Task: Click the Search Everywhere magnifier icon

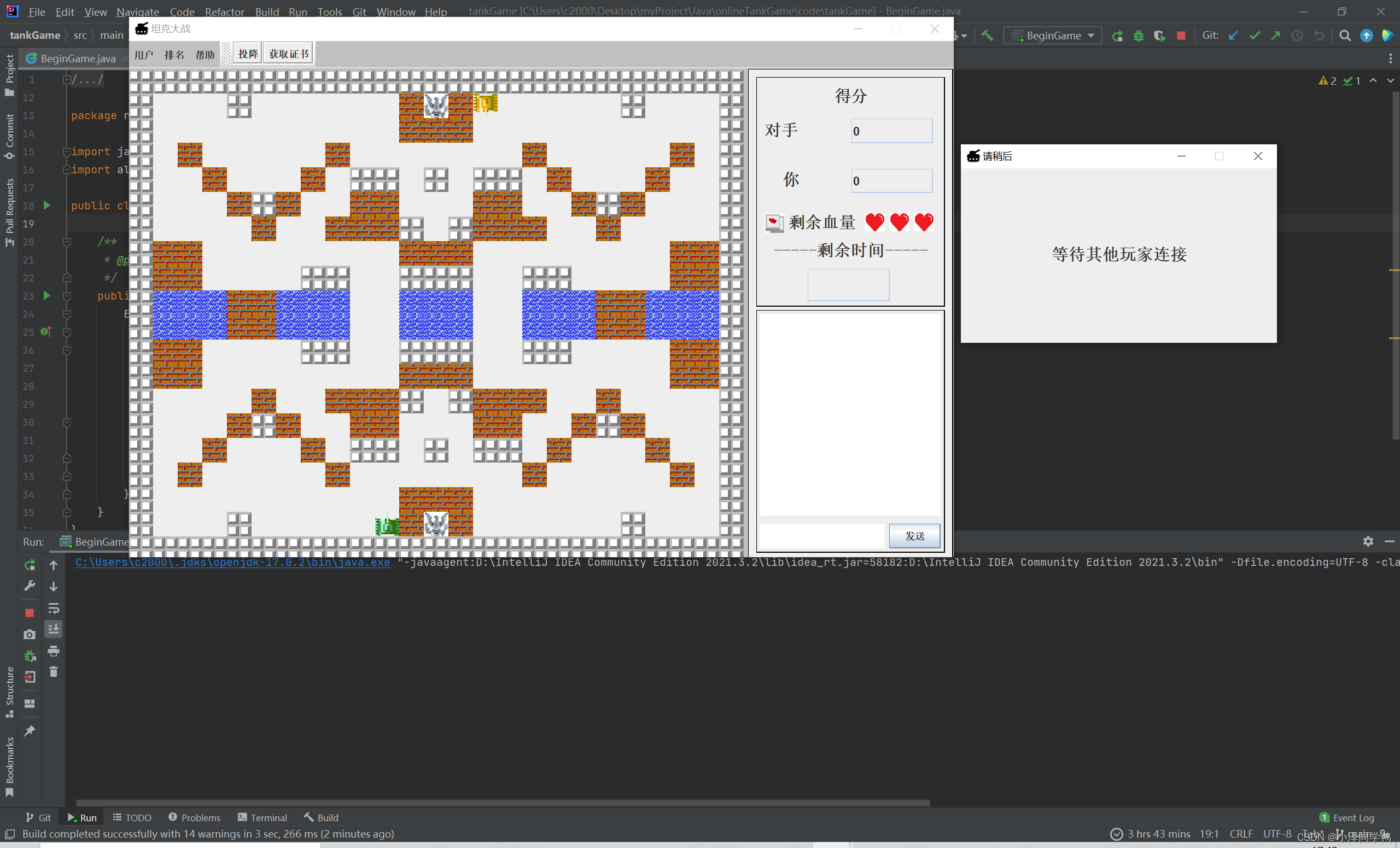Action: (x=1344, y=36)
